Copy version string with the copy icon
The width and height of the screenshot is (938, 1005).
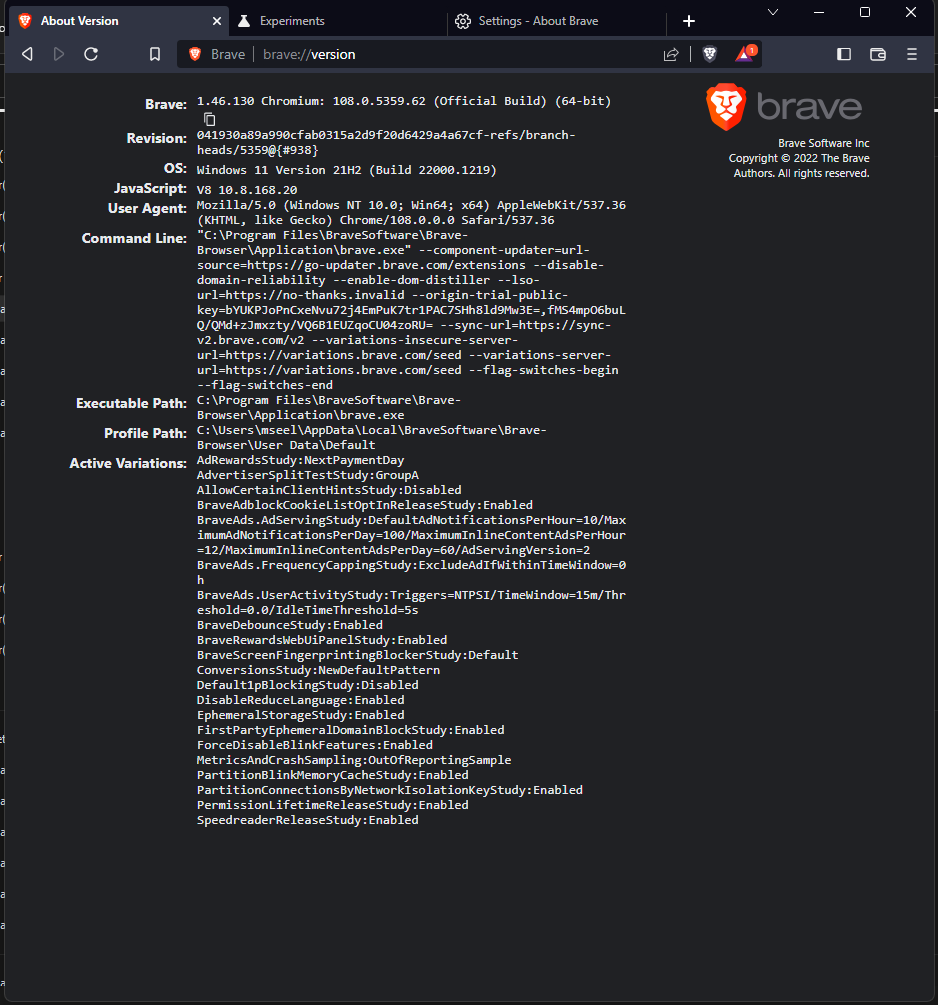210,119
